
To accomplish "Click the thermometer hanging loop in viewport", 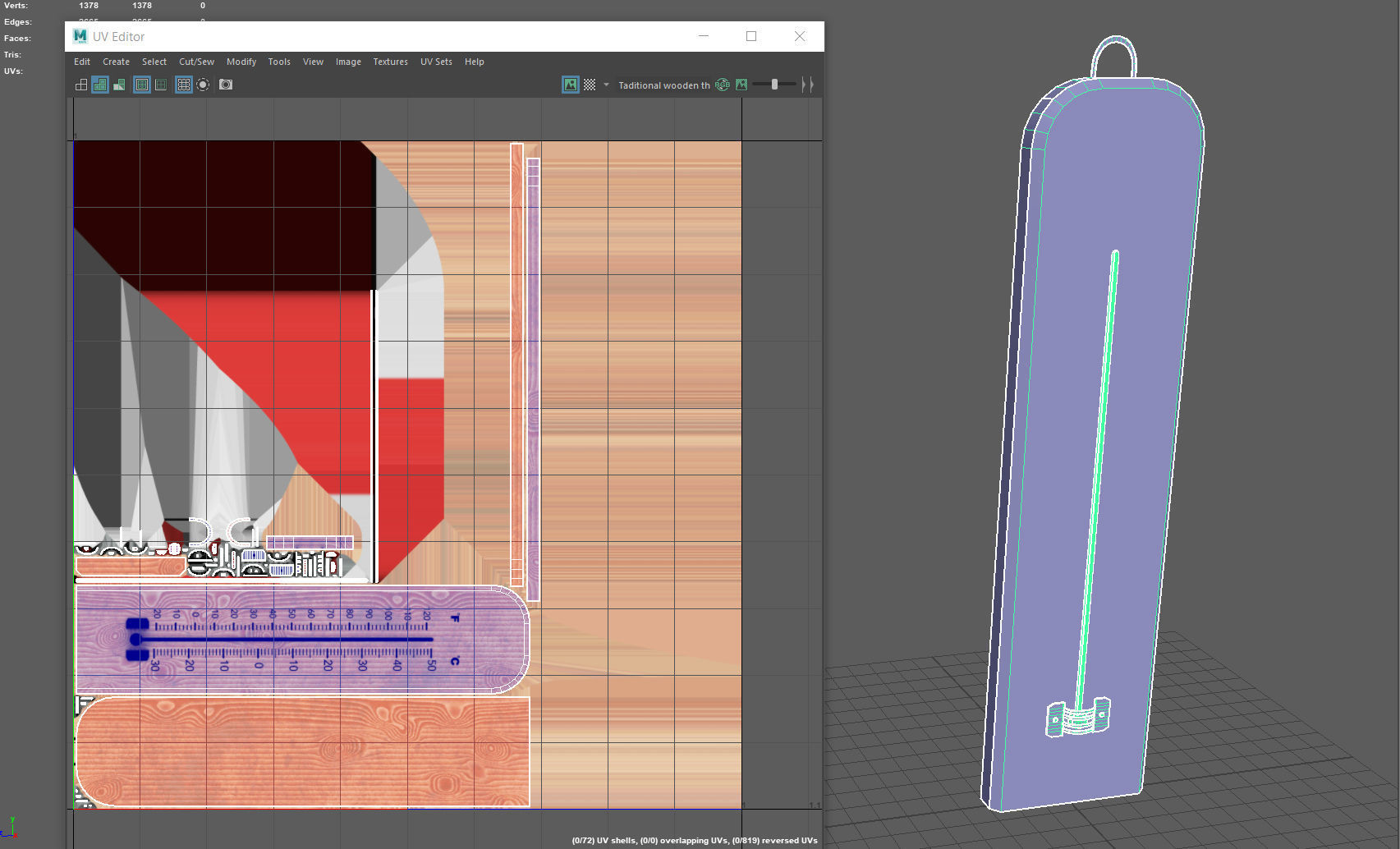I will [x=1114, y=57].
